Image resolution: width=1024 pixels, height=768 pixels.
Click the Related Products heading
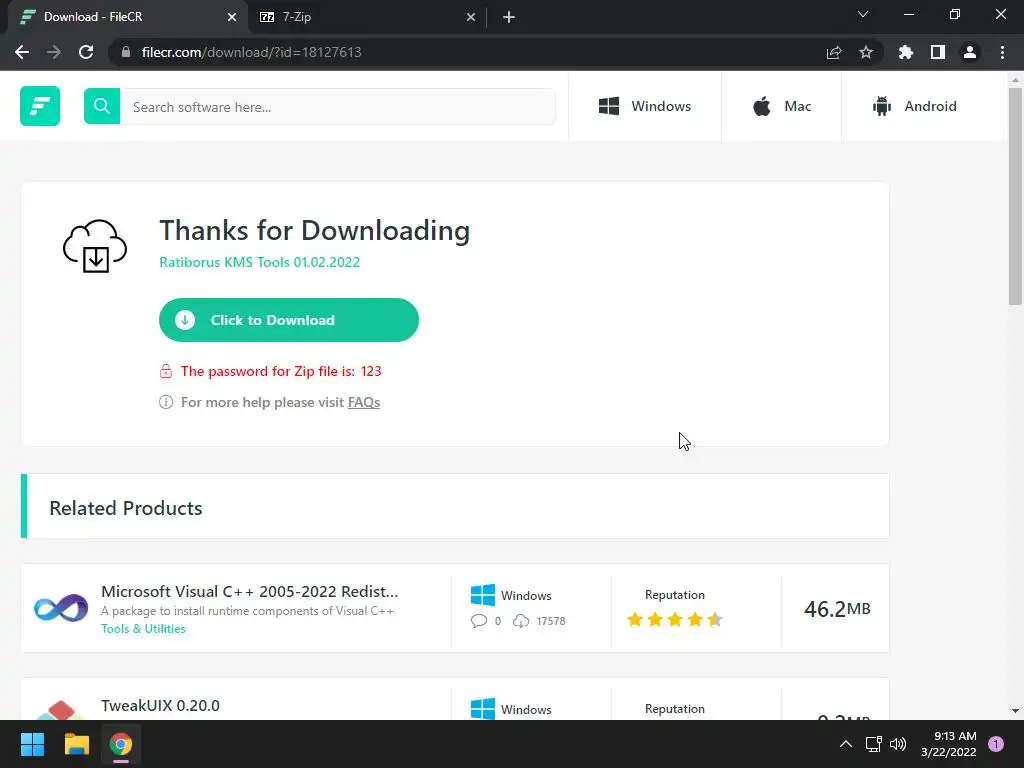click(x=125, y=508)
